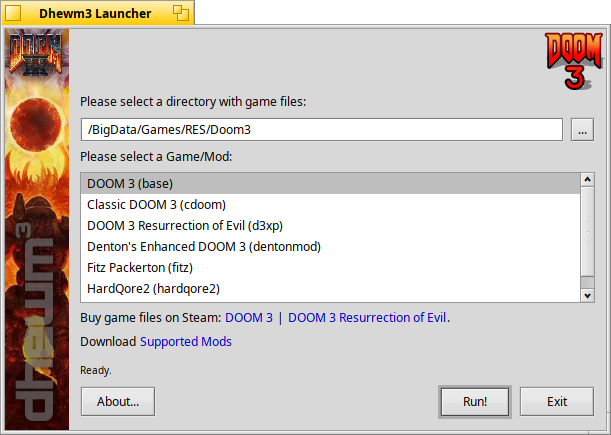The width and height of the screenshot is (611, 435).
Task: Click the game directory path field
Action: tap(322, 129)
